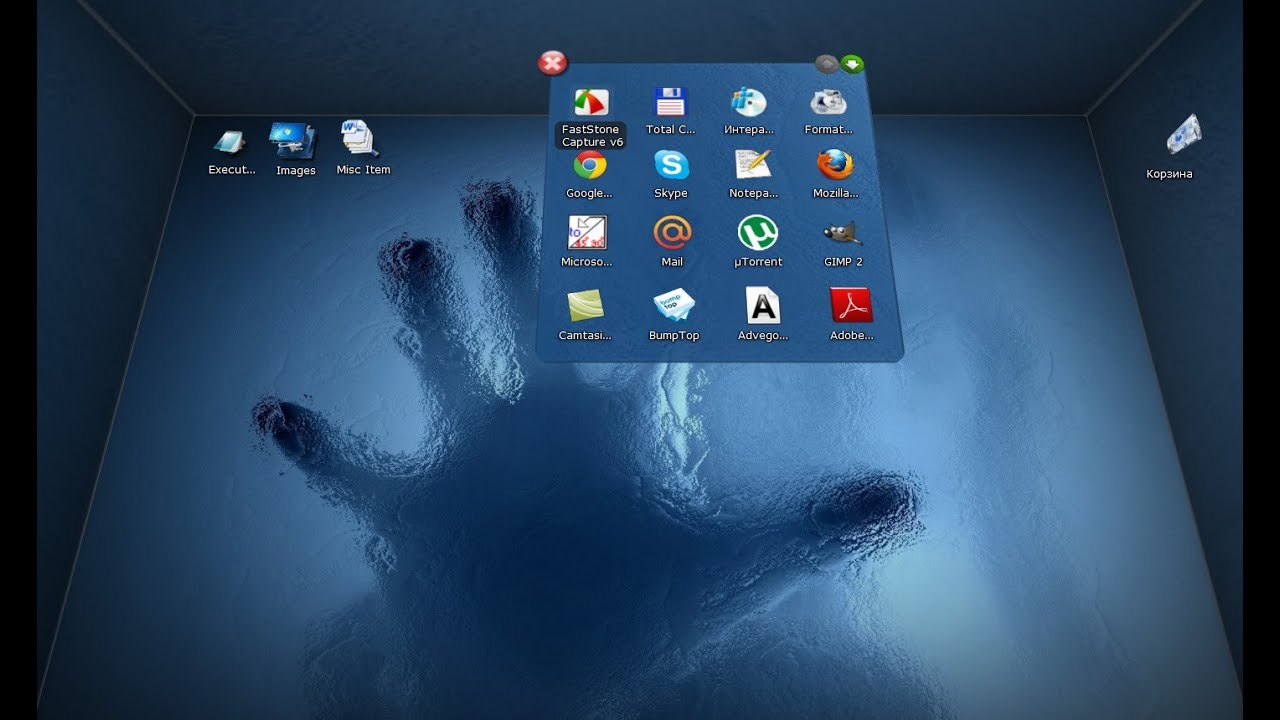This screenshot has width=1280, height=720.
Task: Click the BumpTop text label
Action: 674,336
